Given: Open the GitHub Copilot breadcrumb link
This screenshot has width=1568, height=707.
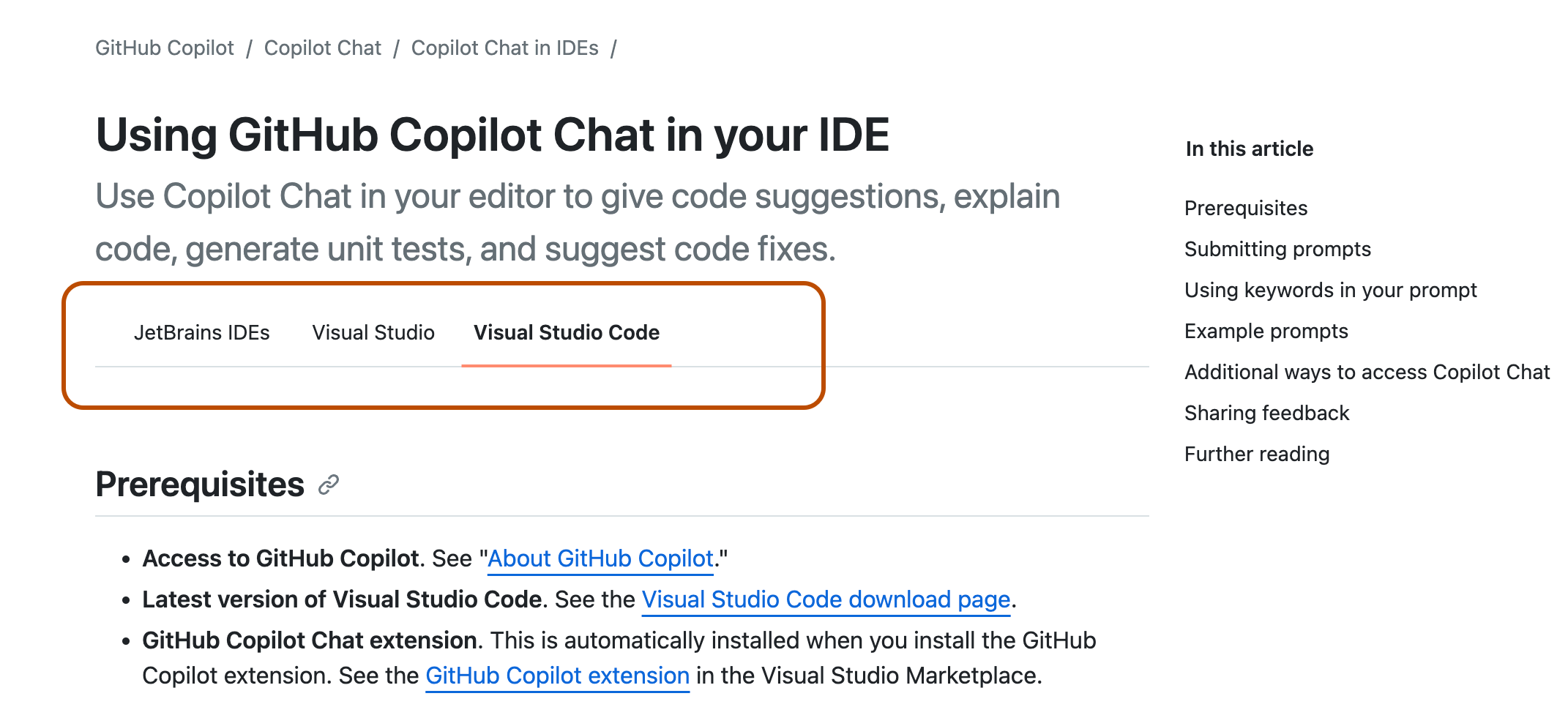Looking at the screenshot, I should coord(165,48).
